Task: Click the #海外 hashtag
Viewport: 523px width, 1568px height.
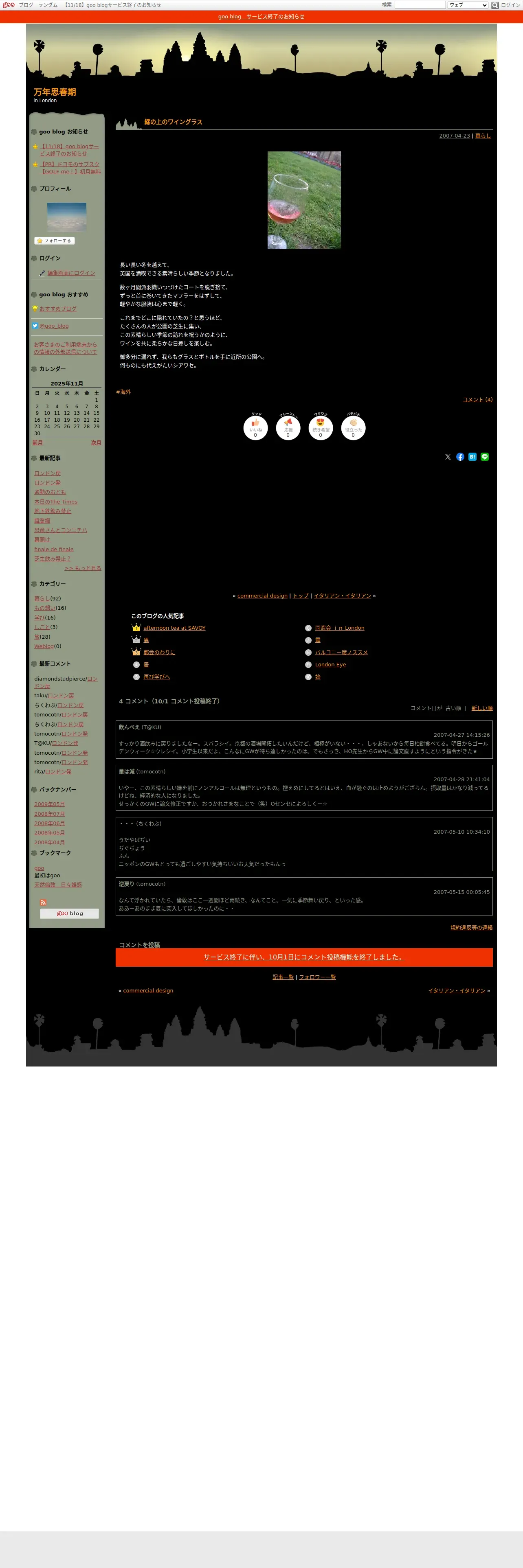Action: (x=123, y=392)
